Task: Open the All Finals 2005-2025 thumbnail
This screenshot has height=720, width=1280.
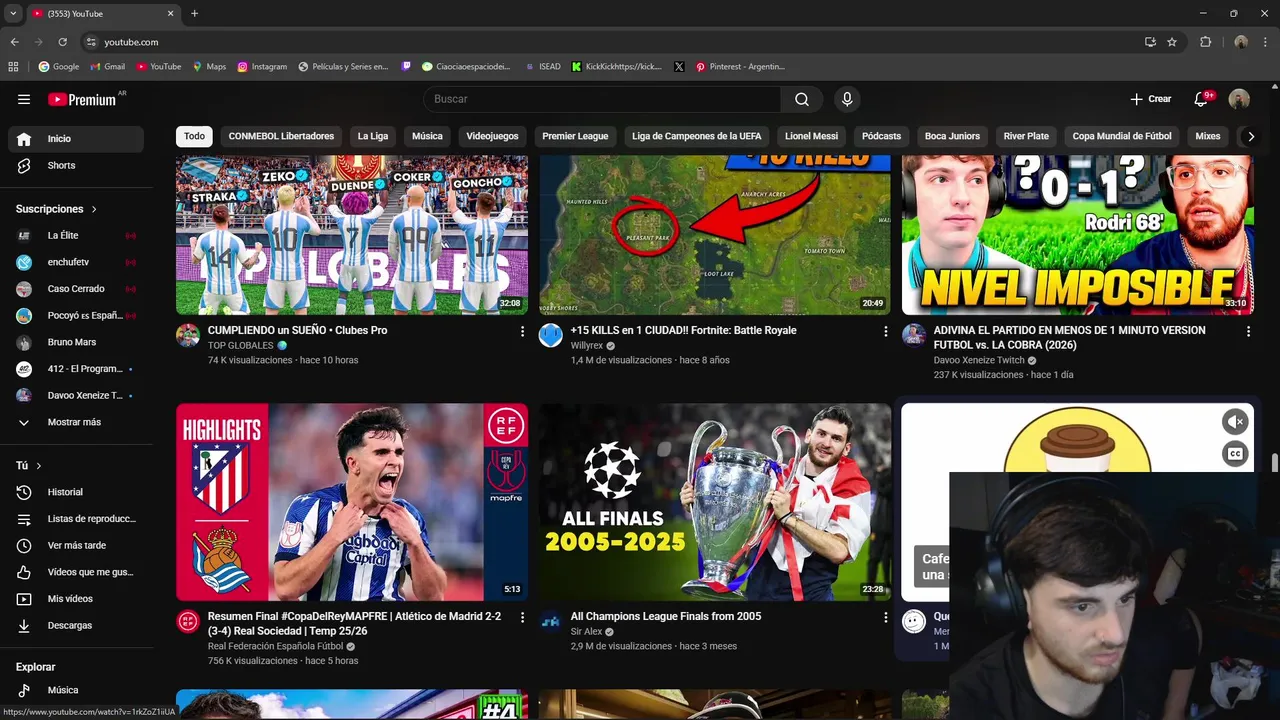Action: pyautogui.click(x=715, y=502)
